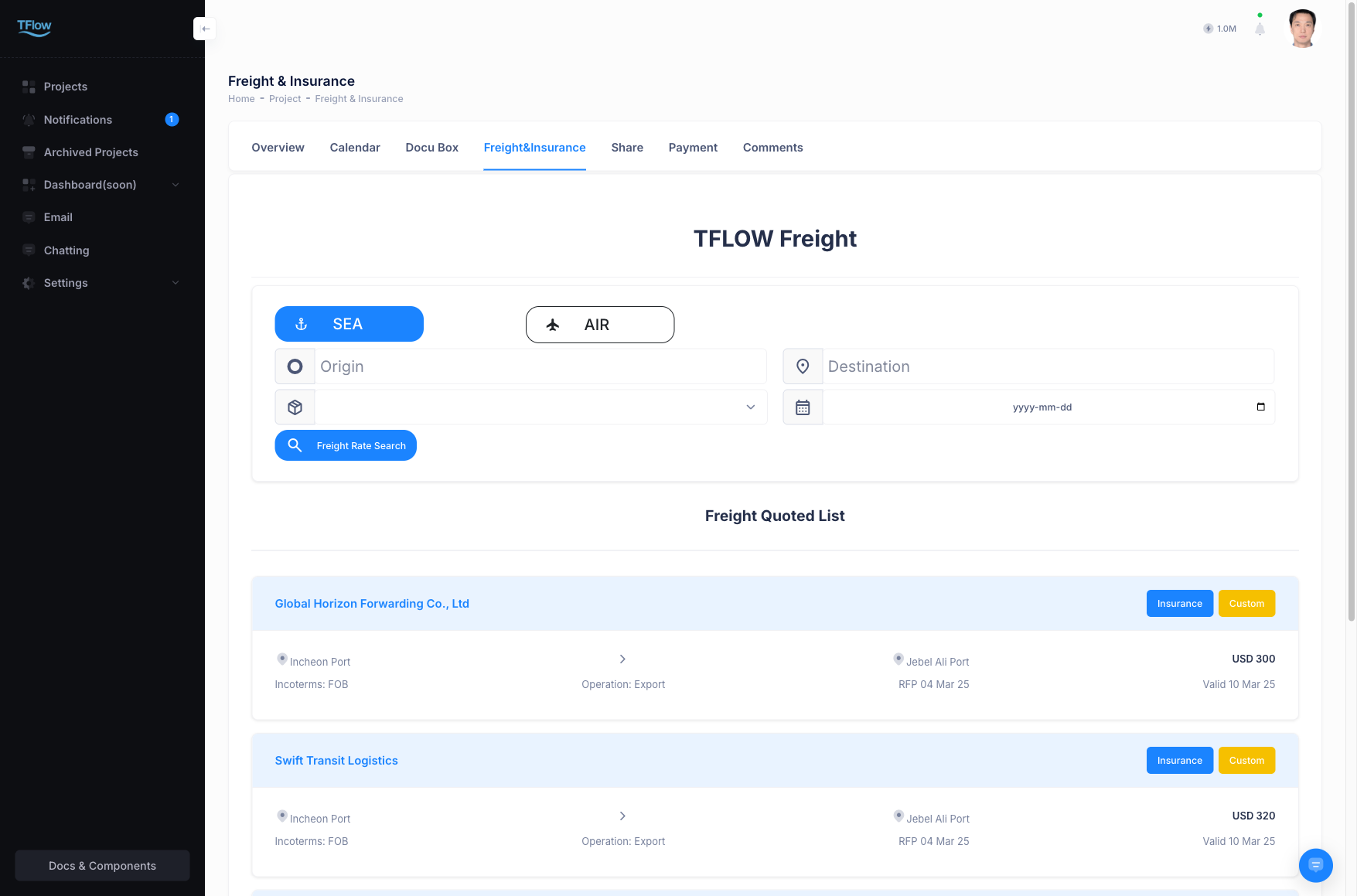Open Projects in the sidebar
The height and width of the screenshot is (896, 1357).
pos(66,87)
